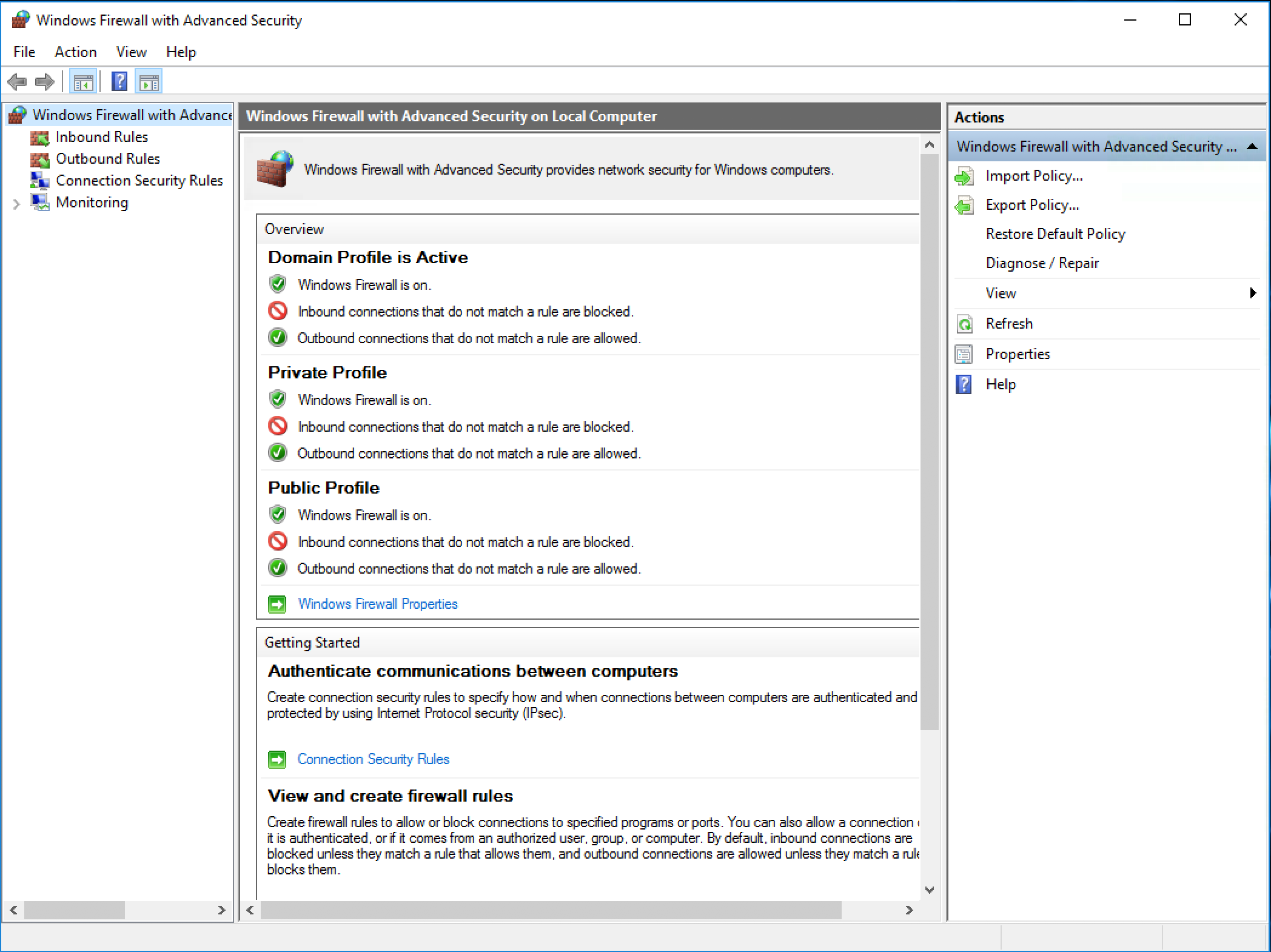
Task: Click Properties in the Actions pane
Action: point(1018,354)
